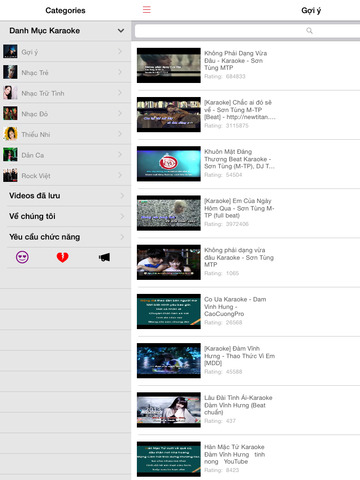
Task: Expand the Gợi ý row chevron
Action: click(x=120, y=52)
